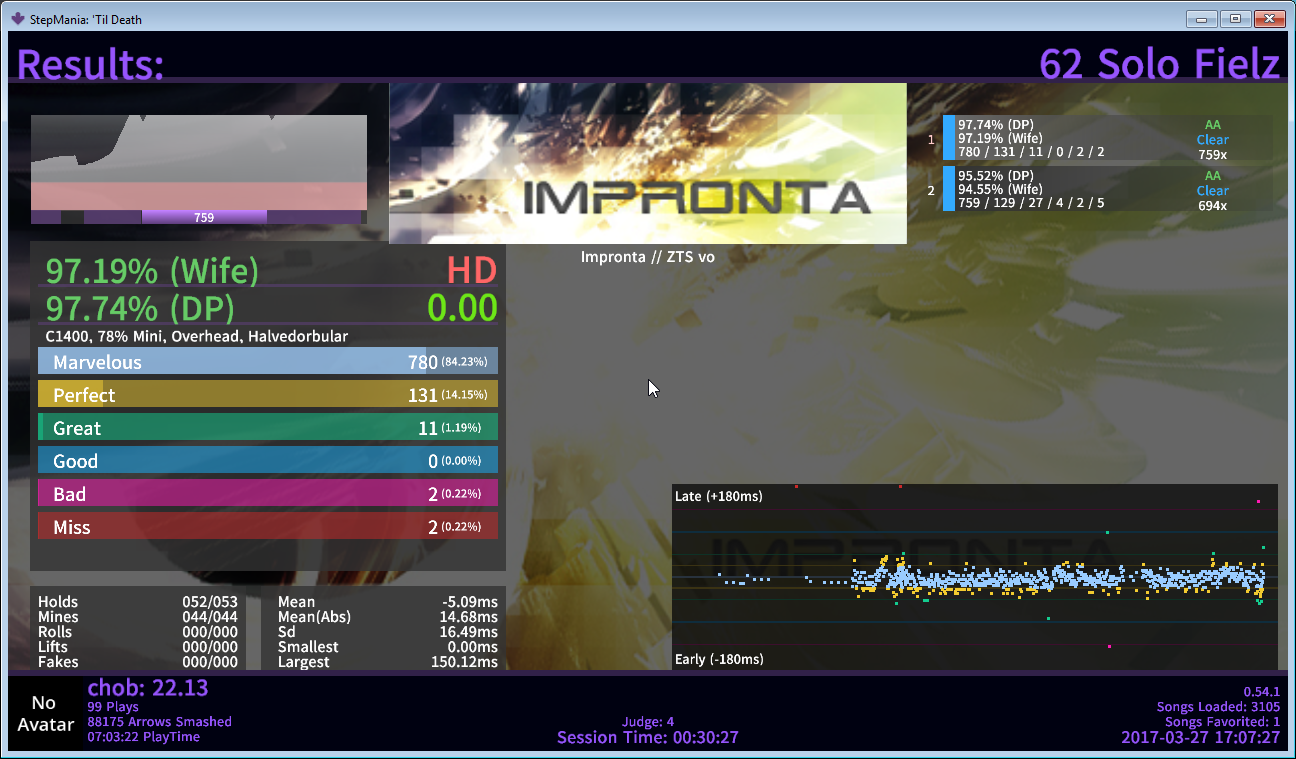Click the Marvelous judgment bar
1296x759 pixels.
pyautogui.click(x=267, y=362)
